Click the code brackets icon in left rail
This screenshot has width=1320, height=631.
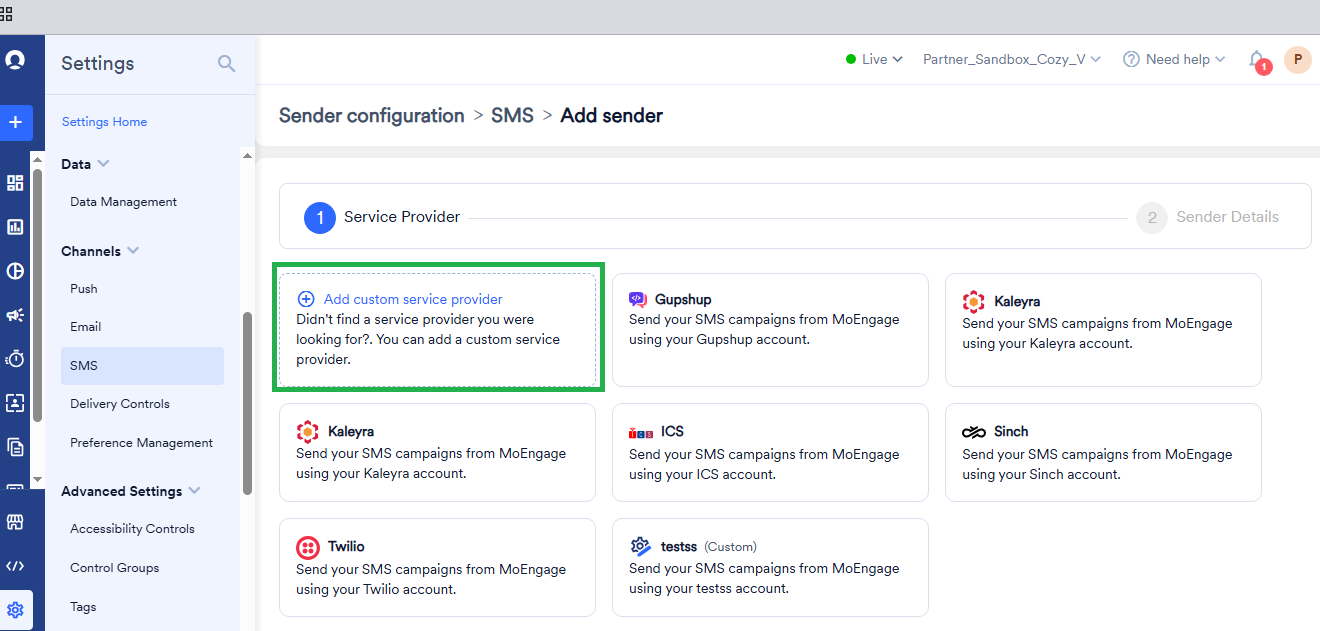[x=15, y=566]
